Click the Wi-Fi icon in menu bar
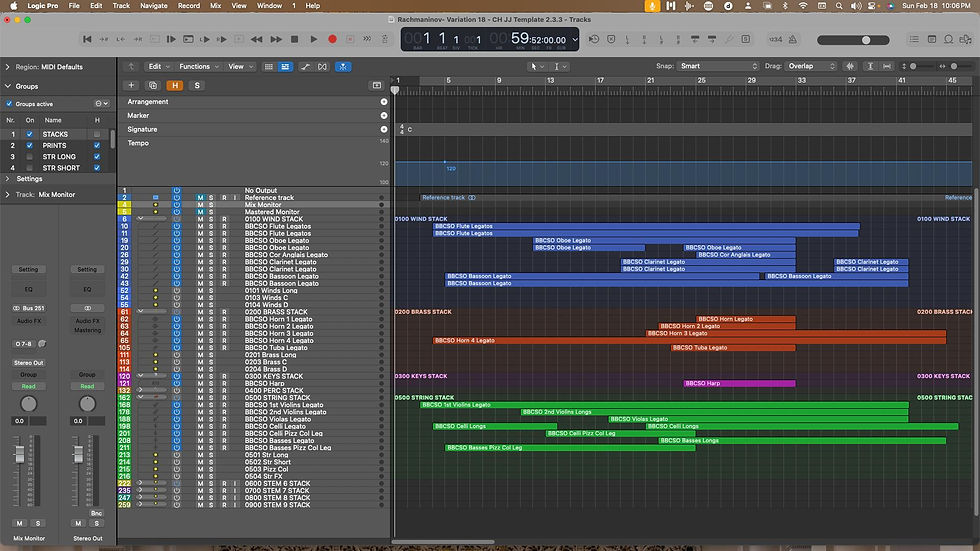The height and width of the screenshot is (551, 980). coord(803,6)
